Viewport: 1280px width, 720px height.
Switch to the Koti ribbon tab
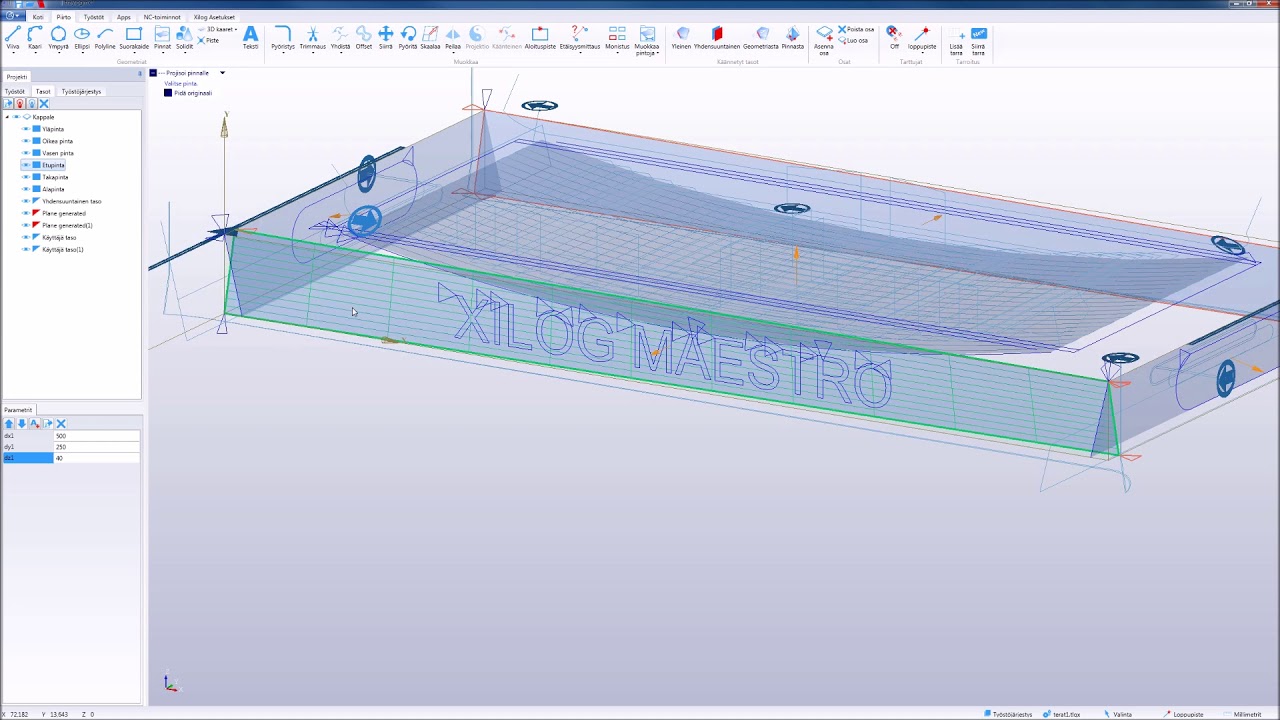(x=38, y=17)
